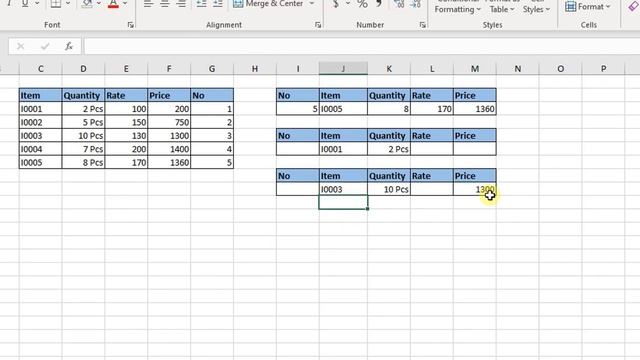The height and width of the screenshot is (360, 640).
Task: Select the cell showing 5 Pcs
Action: pos(83,122)
